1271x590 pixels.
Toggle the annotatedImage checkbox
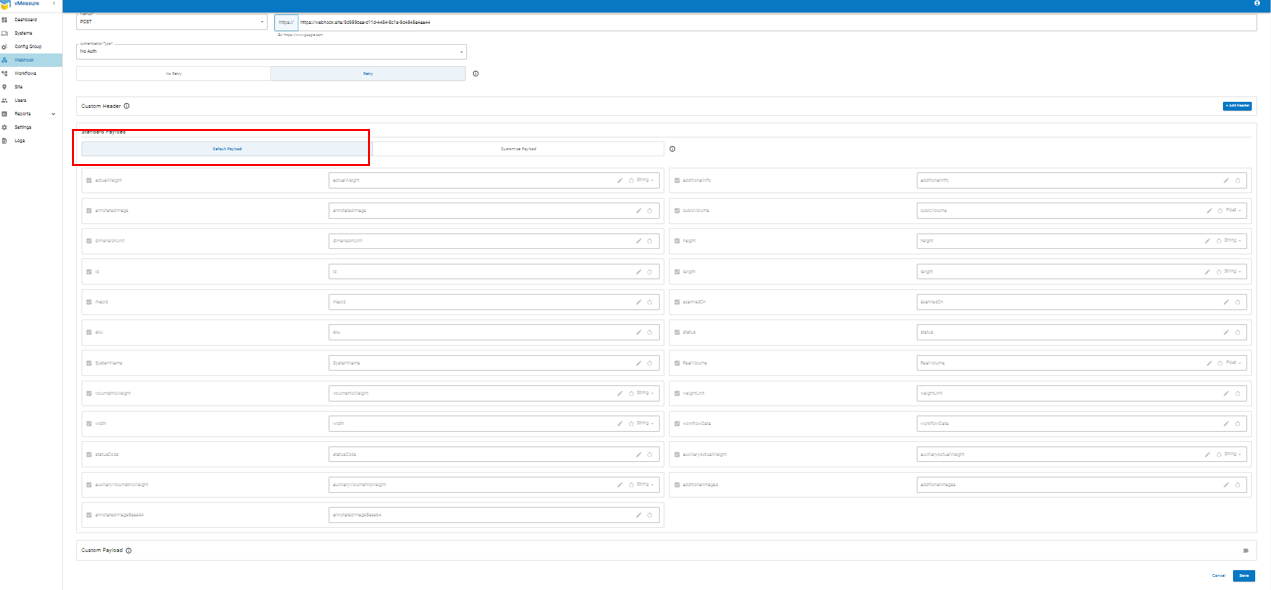point(89,211)
